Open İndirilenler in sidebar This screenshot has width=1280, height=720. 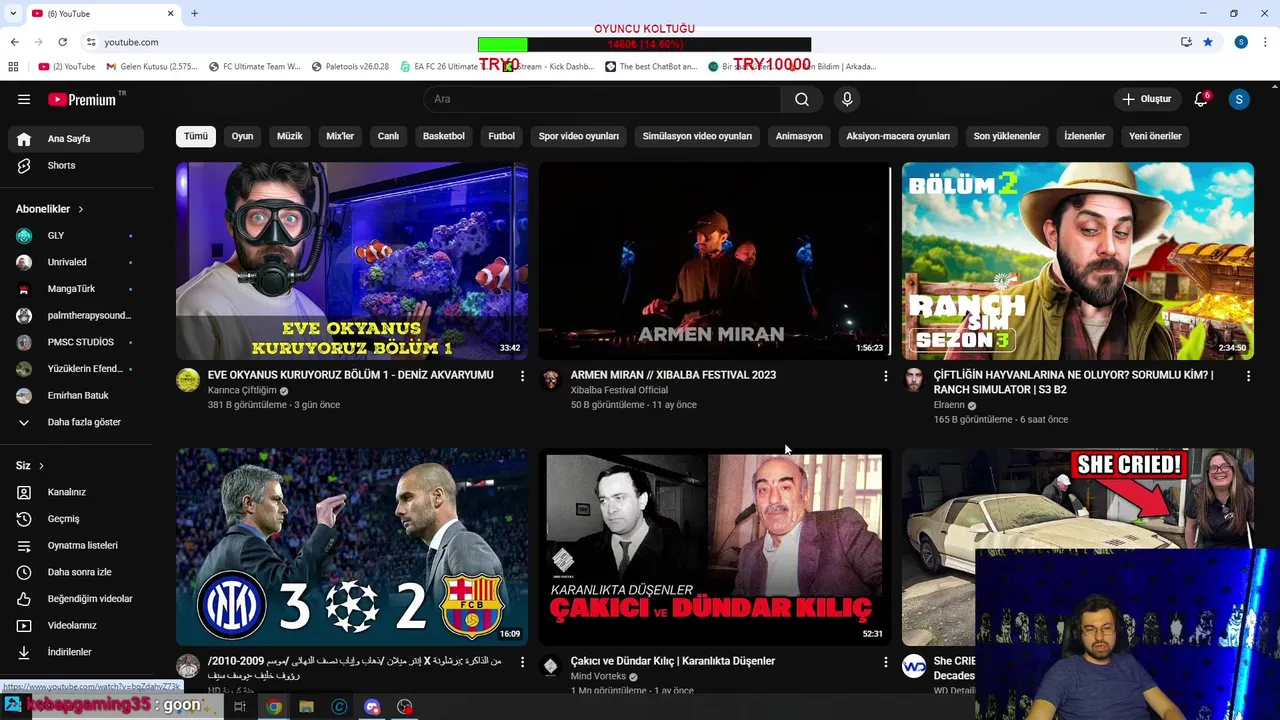tap(76, 652)
